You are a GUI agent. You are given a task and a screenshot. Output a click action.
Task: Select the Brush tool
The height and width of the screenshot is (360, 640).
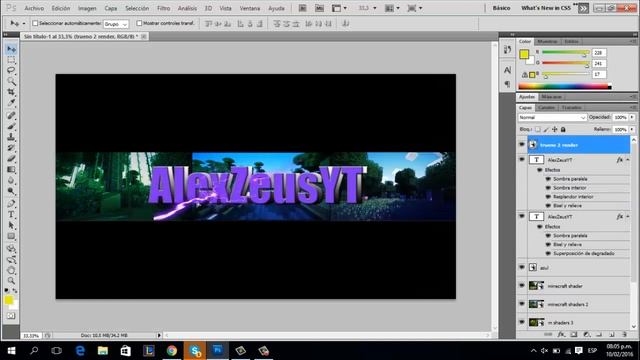click(x=11, y=126)
